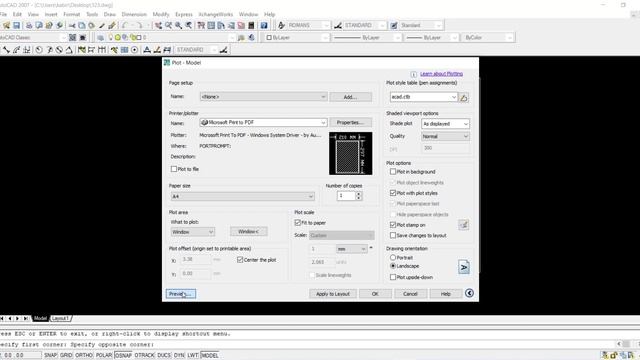Click the blue Help question mark icon

pyautogui.click(x=264, y=25)
